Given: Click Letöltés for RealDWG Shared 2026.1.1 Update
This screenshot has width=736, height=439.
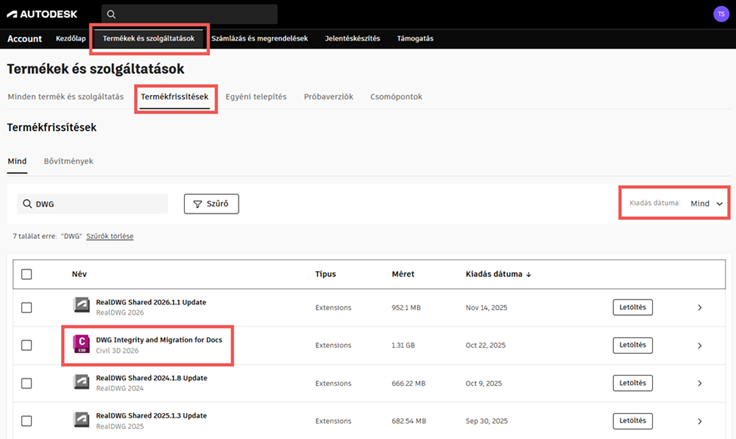Looking at the screenshot, I should click(632, 307).
